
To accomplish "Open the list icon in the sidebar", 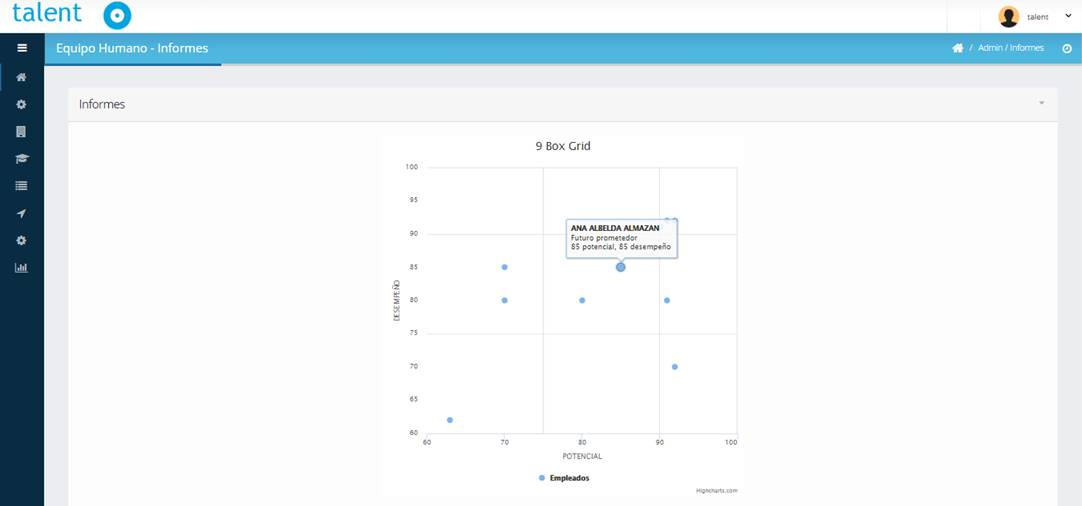I will 21,186.
